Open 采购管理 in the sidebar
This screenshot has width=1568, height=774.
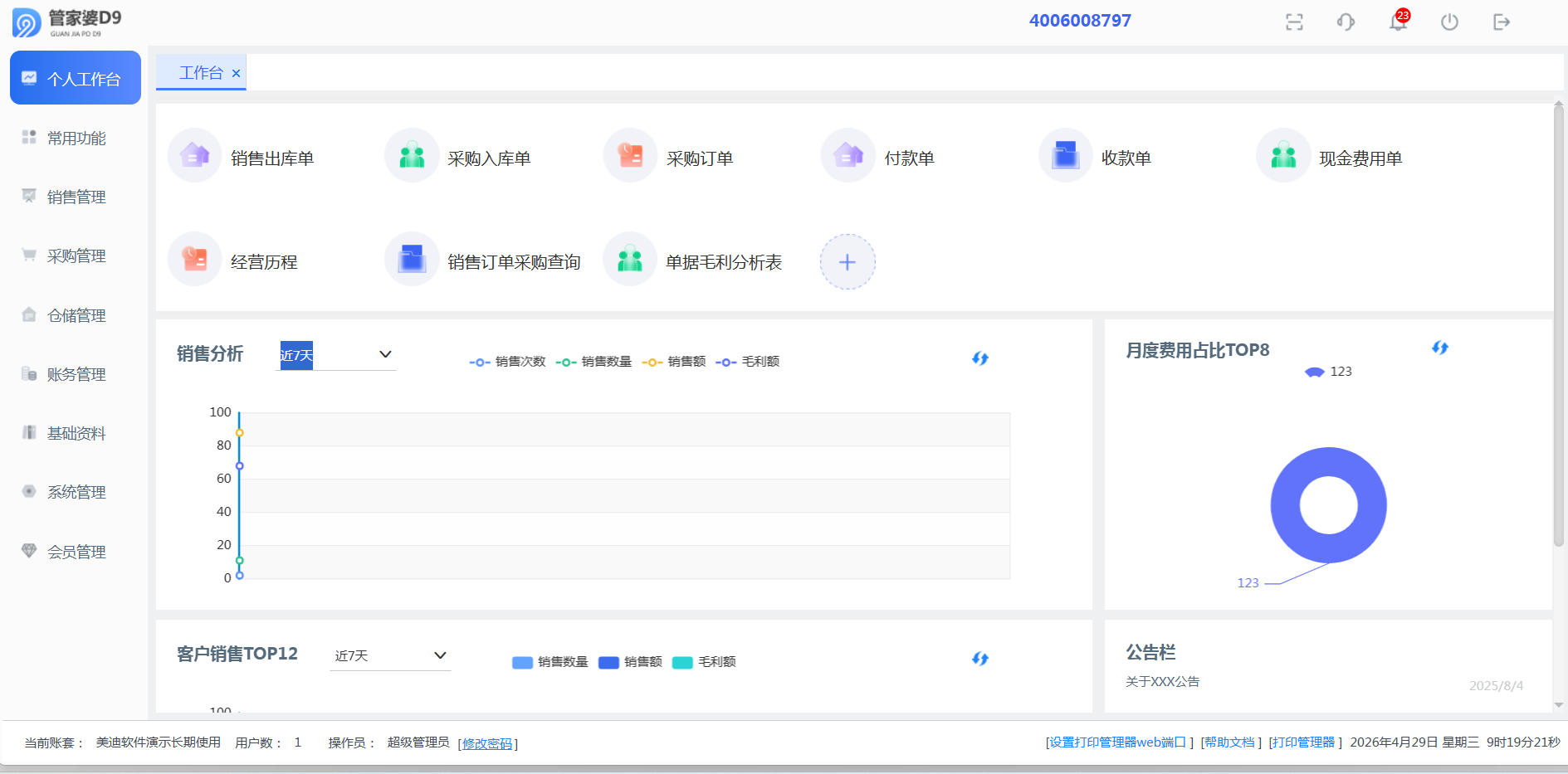76,256
